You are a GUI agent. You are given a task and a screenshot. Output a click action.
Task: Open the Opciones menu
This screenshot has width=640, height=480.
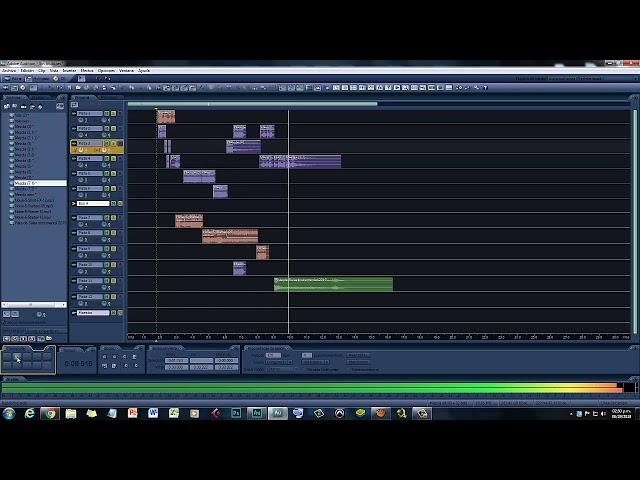pyautogui.click(x=106, y=71)
